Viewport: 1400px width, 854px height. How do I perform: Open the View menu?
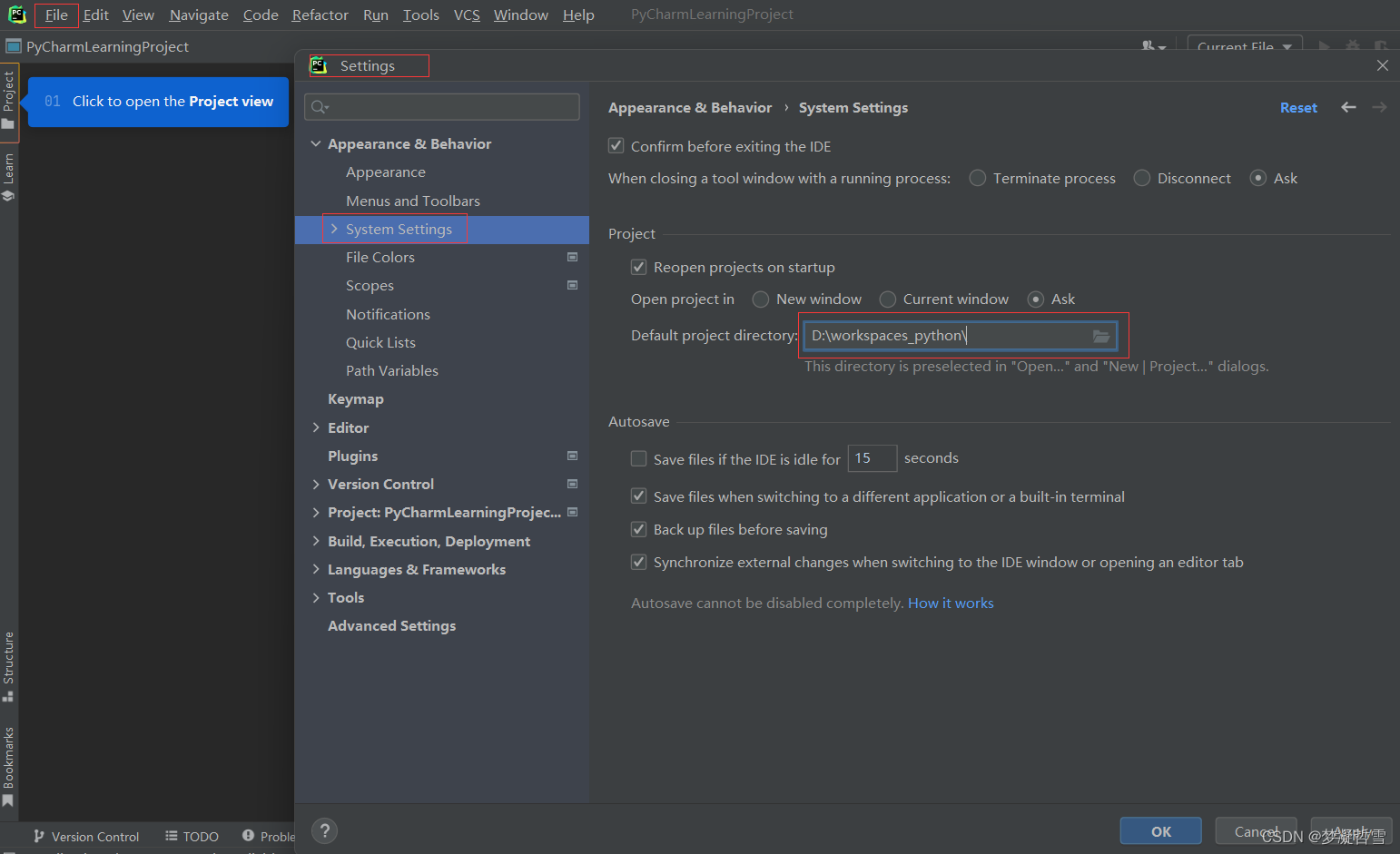coord(138,15)
